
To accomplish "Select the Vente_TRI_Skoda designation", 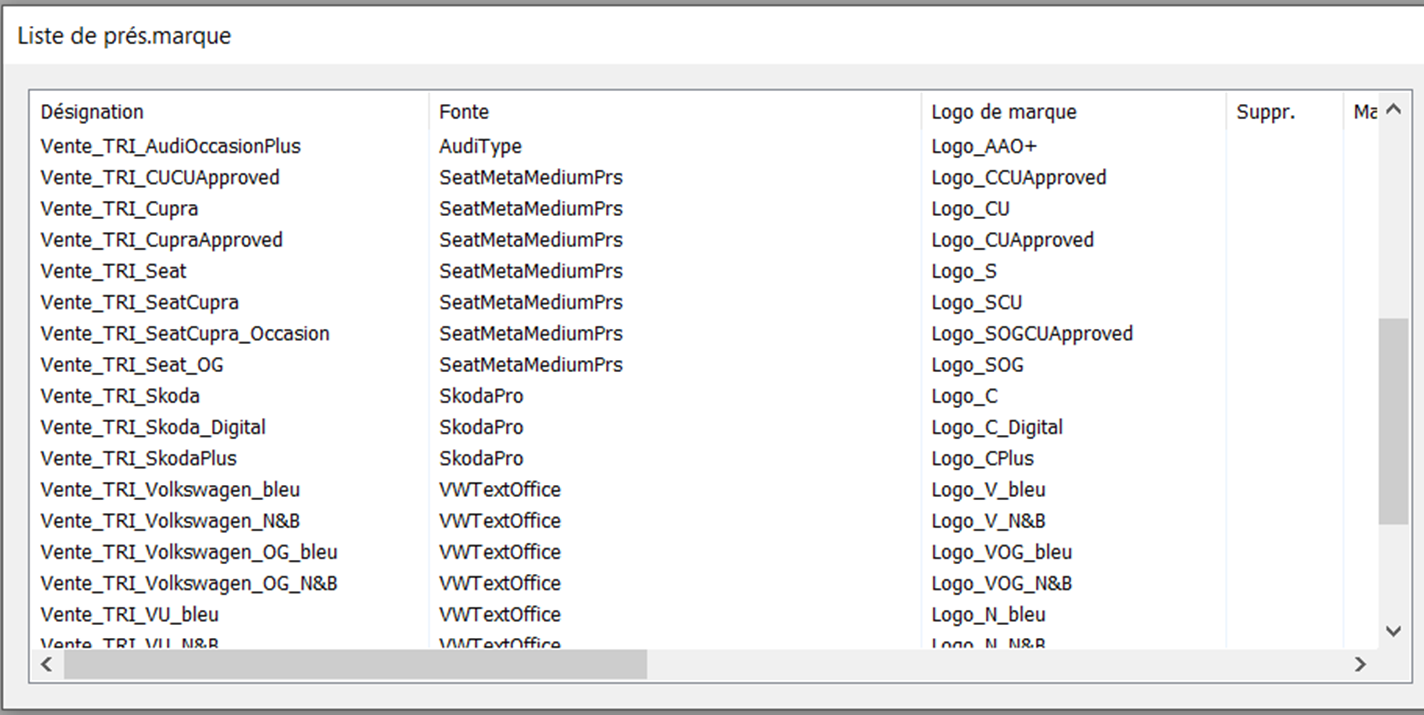I will pyautogui.click(x=120, y=395).
